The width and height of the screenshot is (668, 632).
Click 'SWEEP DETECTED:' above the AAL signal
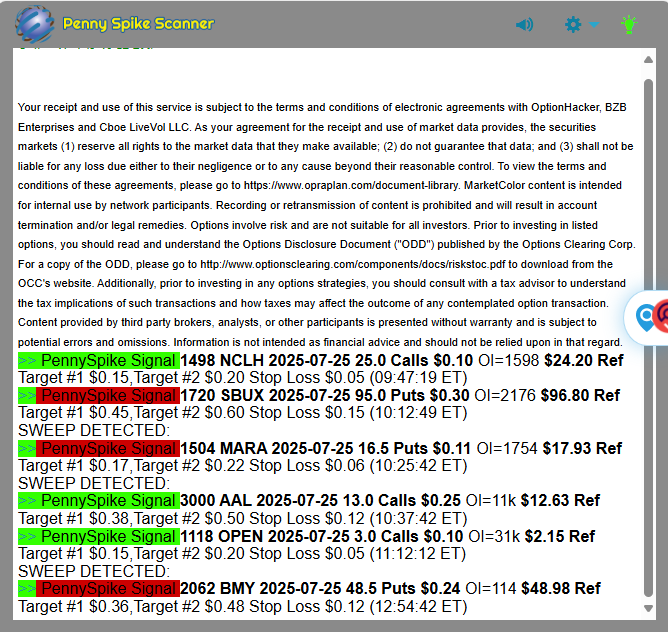(x=94, y=483)
